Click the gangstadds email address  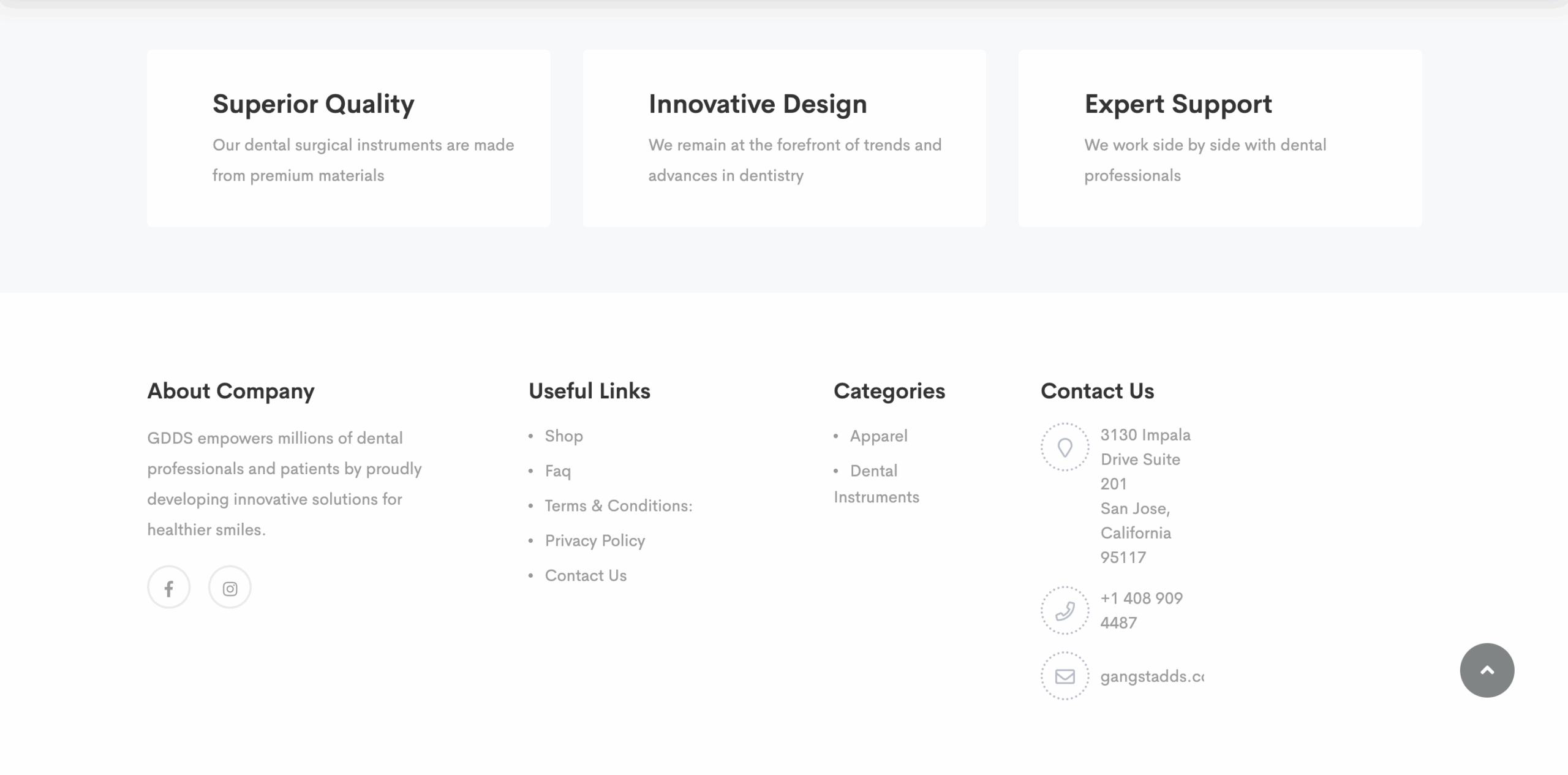[x=1152, y=676]
